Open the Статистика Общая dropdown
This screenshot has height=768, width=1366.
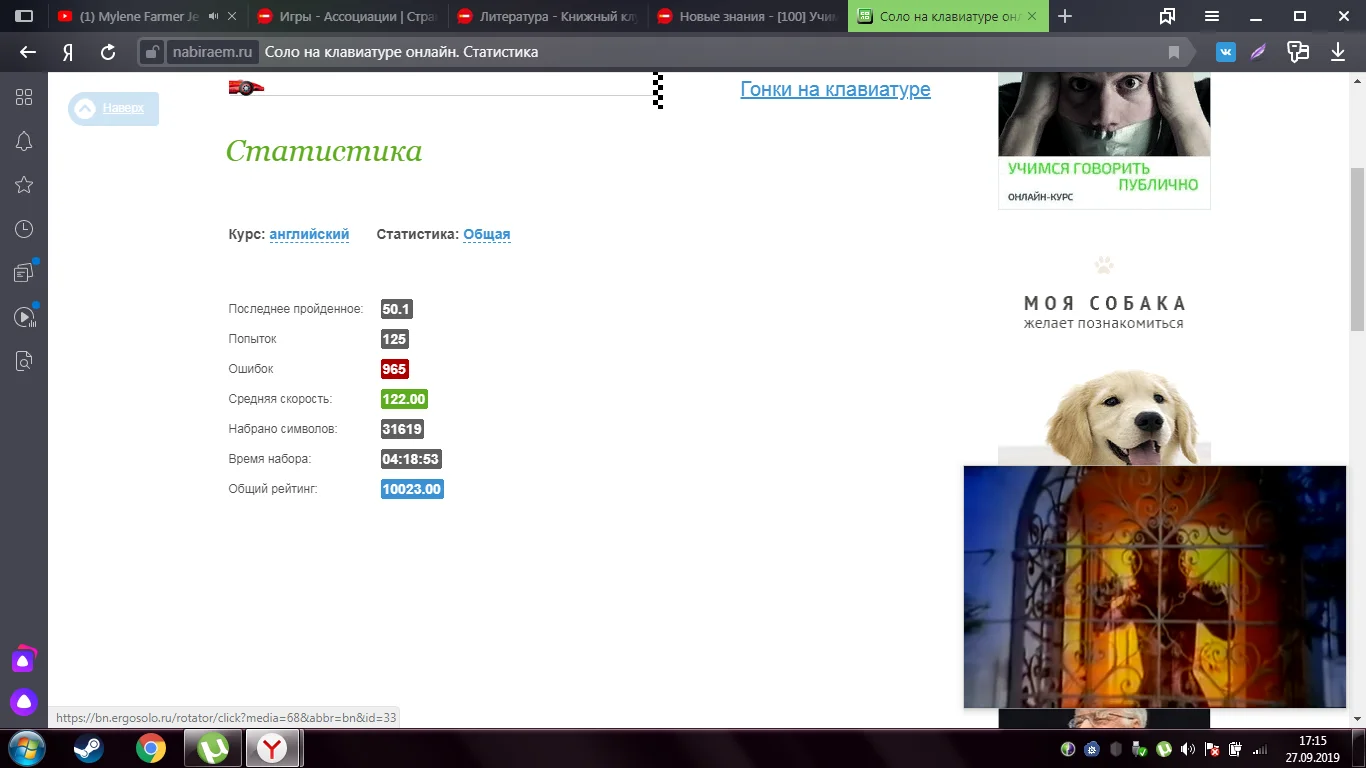tap(486, 234)
